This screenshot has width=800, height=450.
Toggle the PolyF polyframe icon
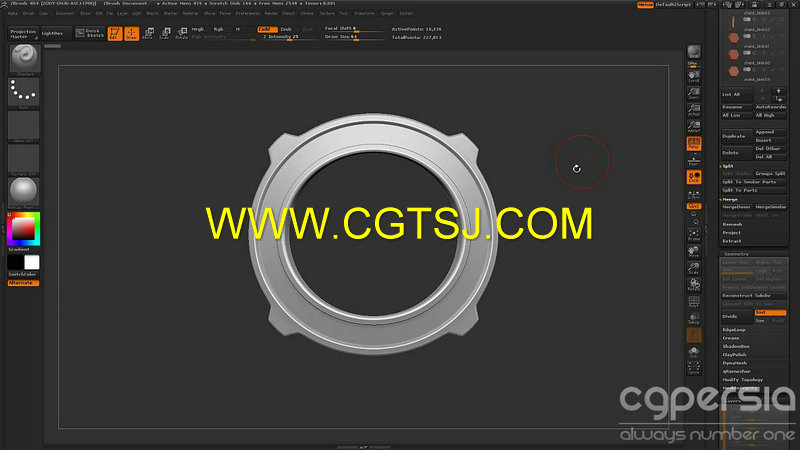(x=694, y=302)
